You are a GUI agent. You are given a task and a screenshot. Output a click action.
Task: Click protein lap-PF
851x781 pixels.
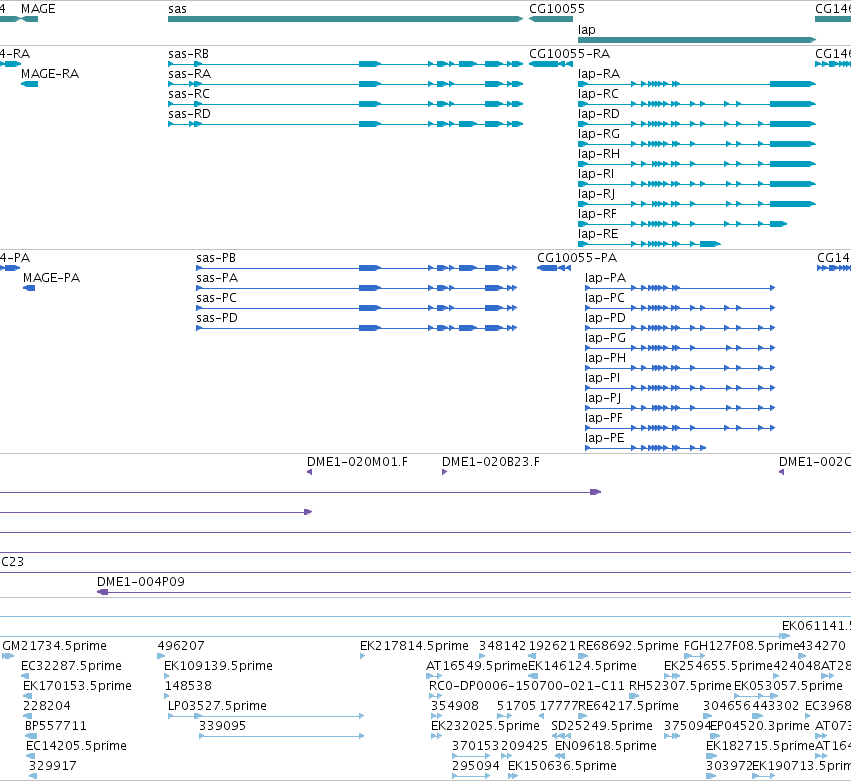pos(680,428)
